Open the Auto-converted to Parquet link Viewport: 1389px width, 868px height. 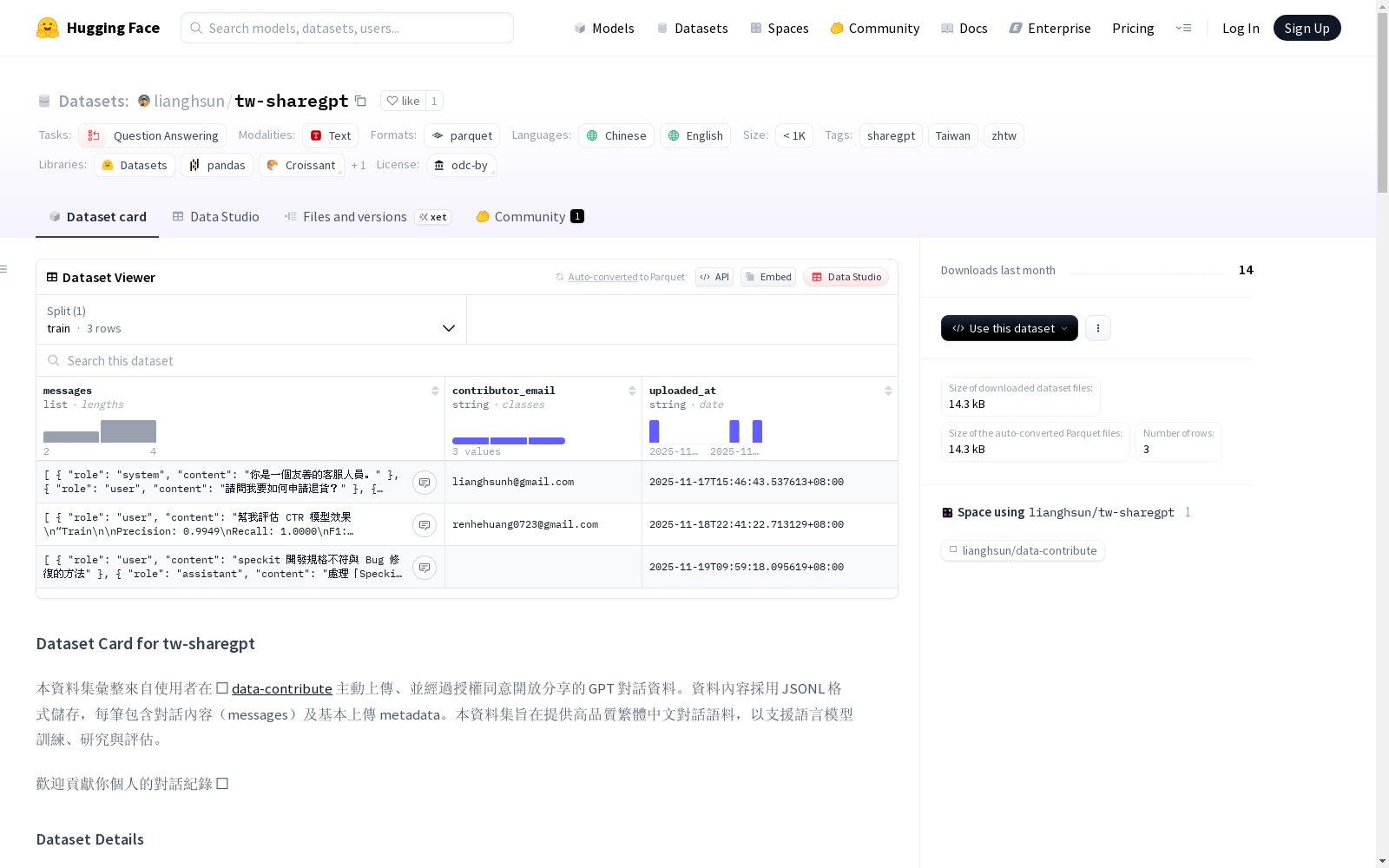coord(620,277)
